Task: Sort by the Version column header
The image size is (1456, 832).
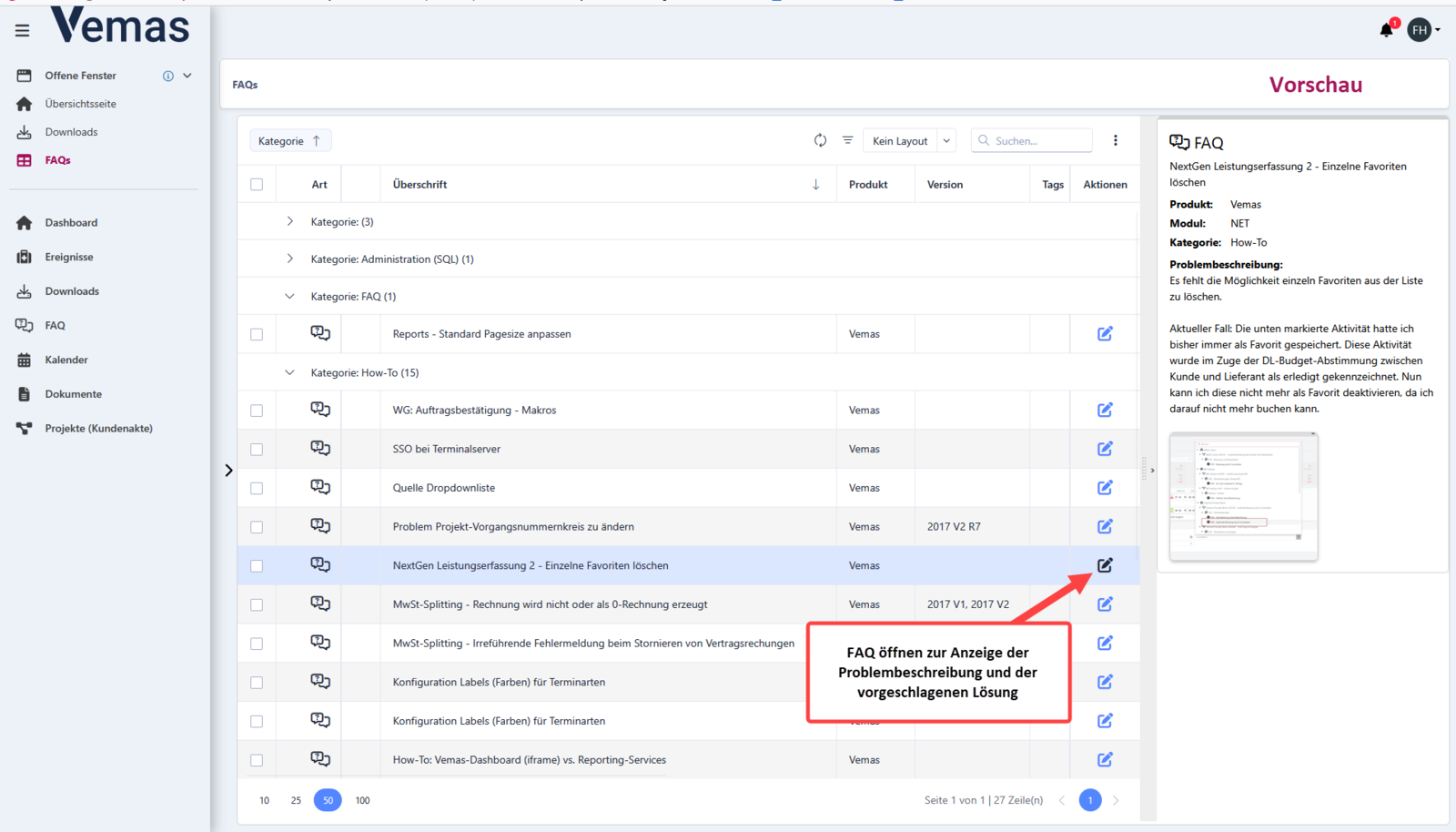Action: [x=945, y=185]
